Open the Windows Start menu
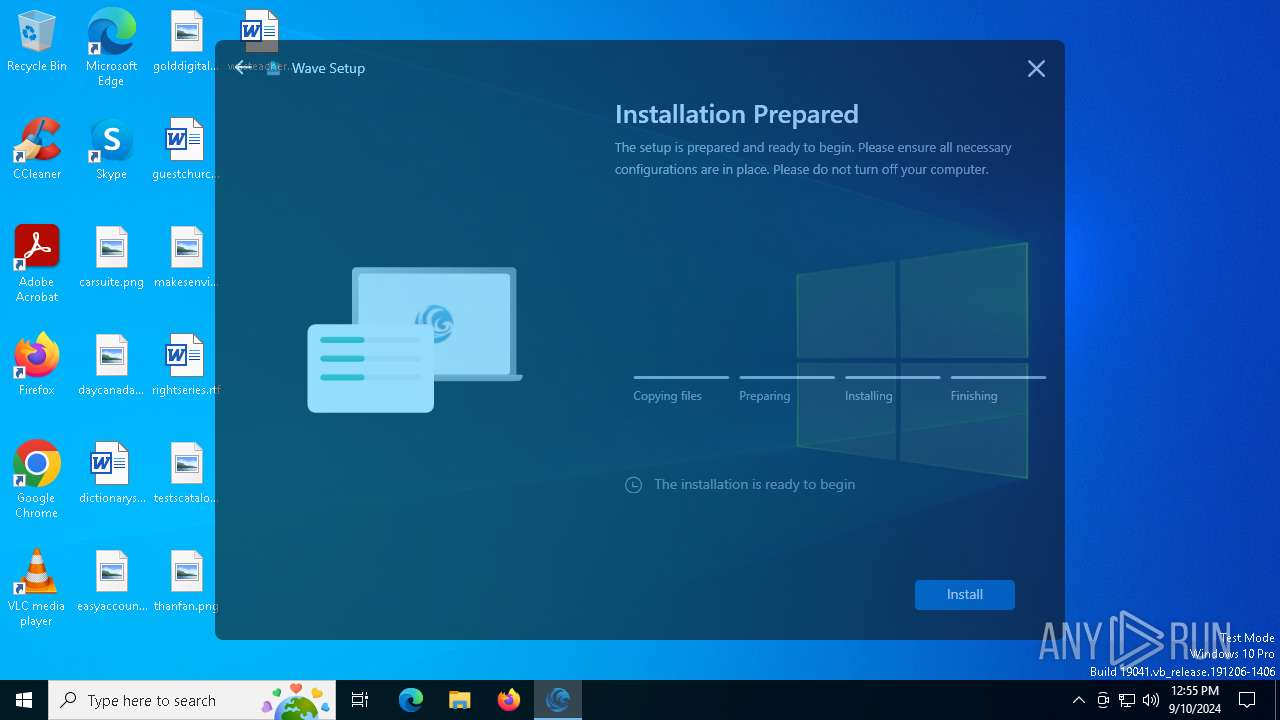 [x=24, y=700]
